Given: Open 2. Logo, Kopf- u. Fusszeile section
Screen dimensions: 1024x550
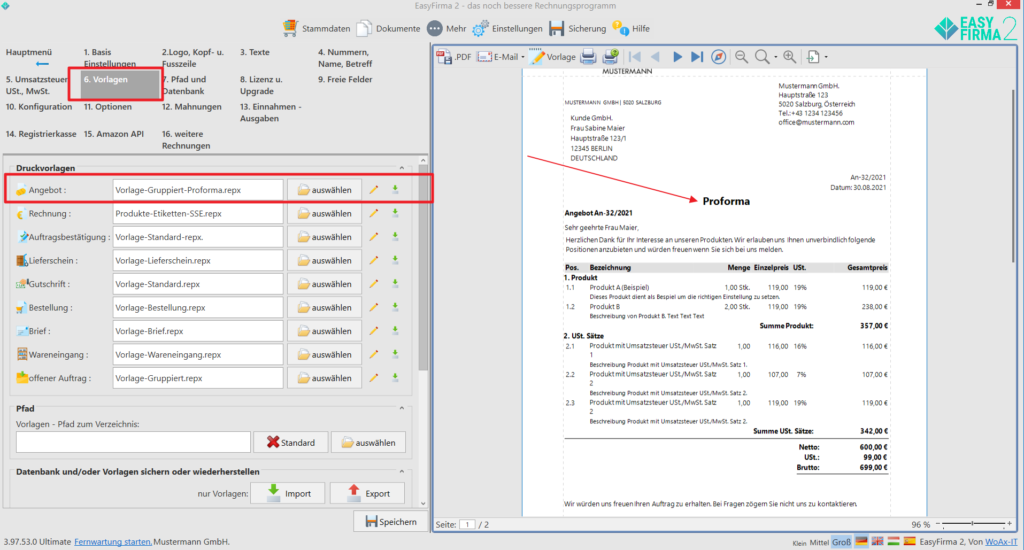Looking at the screenshot, I should pyautogui.click(x=193, y=57).
